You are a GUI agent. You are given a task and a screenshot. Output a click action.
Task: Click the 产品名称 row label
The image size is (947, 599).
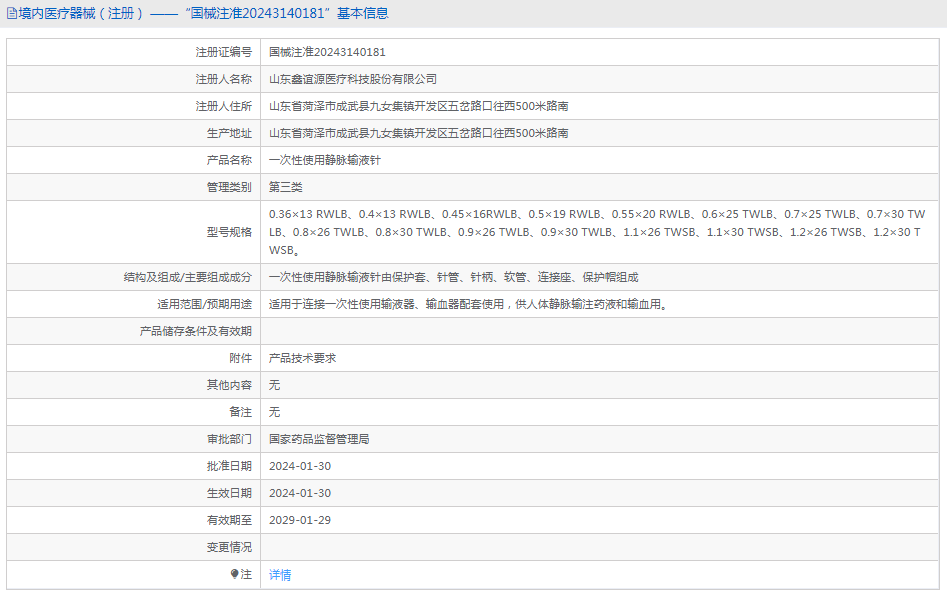click(x=229, y=160)
